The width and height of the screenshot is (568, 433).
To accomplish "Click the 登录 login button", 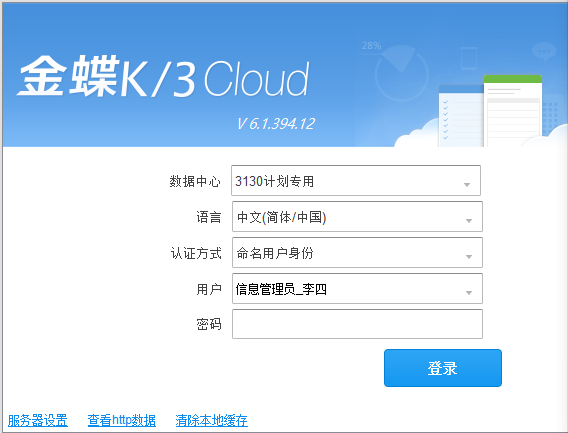I will point(443,368).
